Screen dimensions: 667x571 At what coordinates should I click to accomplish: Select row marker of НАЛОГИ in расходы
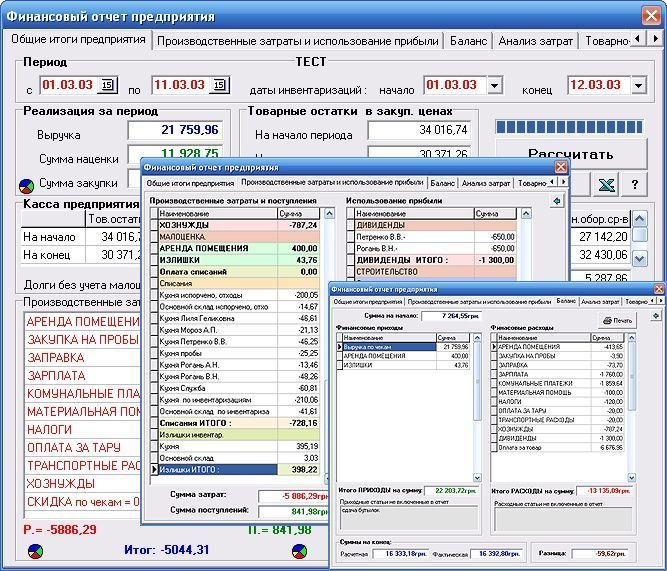494,402
